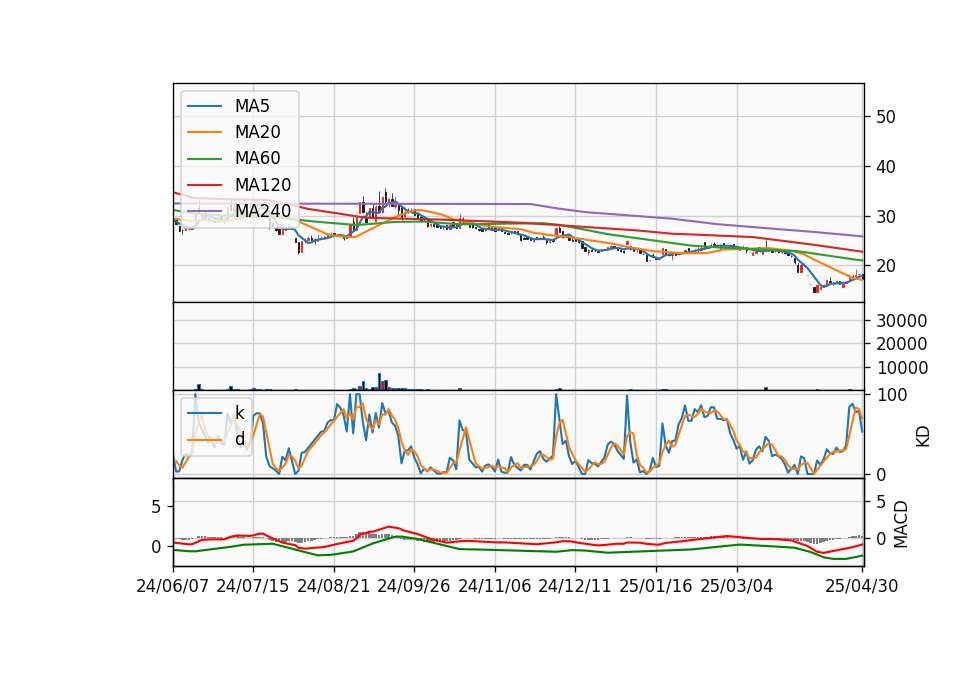Click the MA120 legend label
The height and width of the screenshot is (690, 960).
tap(263, 185)
